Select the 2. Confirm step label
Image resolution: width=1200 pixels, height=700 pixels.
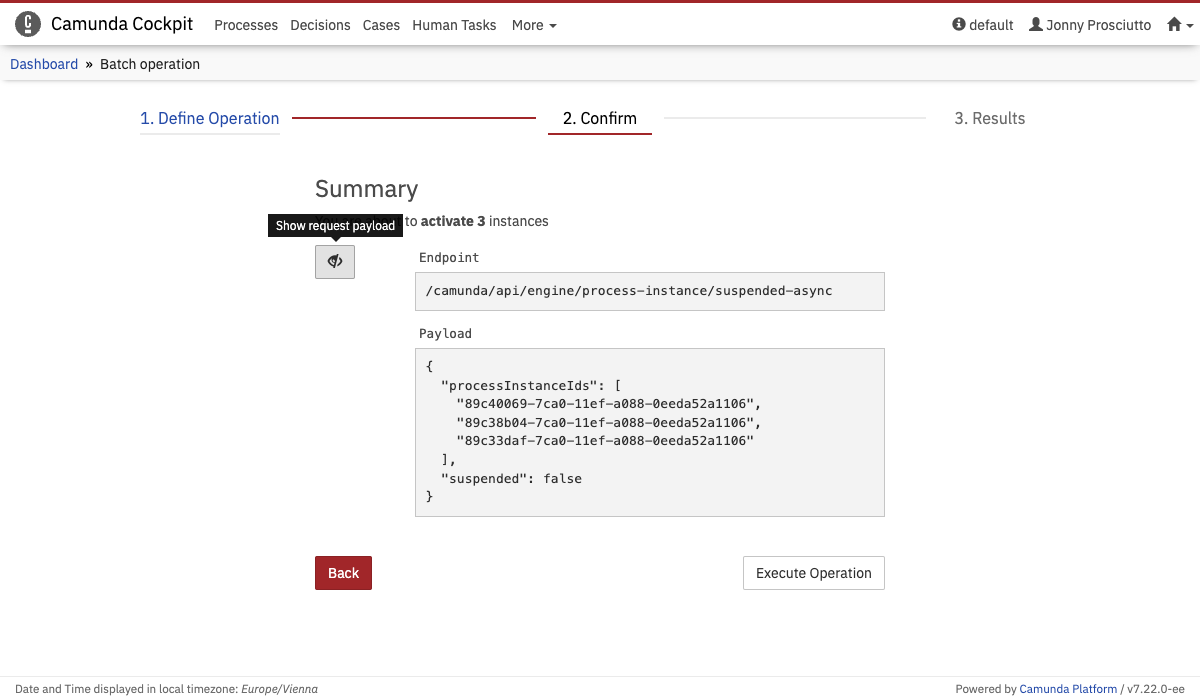[x=599, y=118]
